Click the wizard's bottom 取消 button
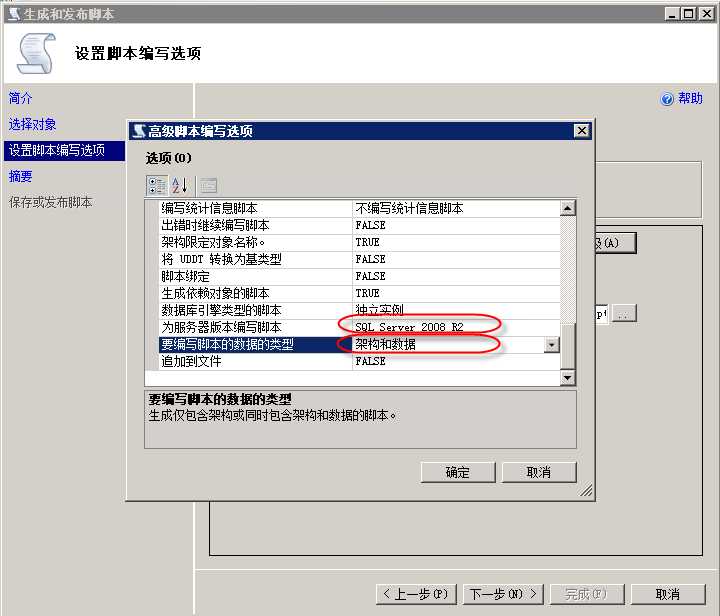The image size is (720, 616). click(668, 594)
